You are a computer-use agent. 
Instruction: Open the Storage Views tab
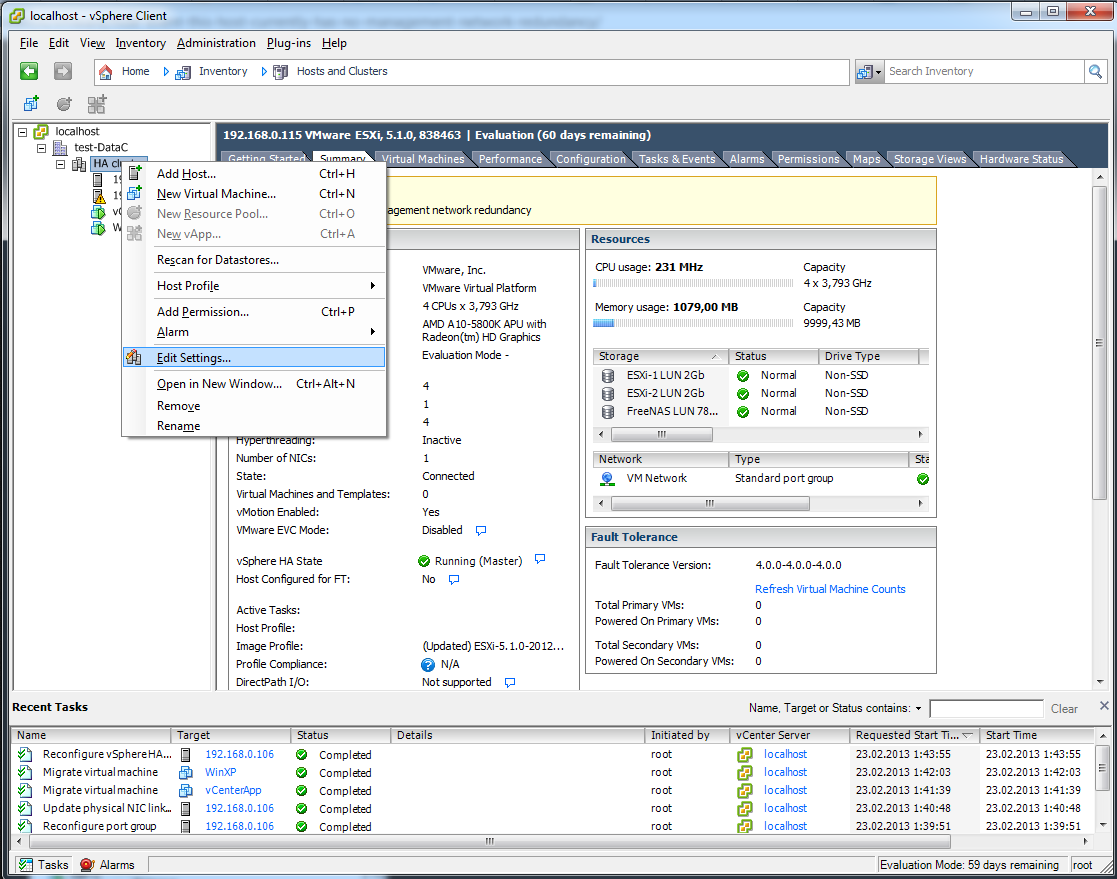coord(930,159)
